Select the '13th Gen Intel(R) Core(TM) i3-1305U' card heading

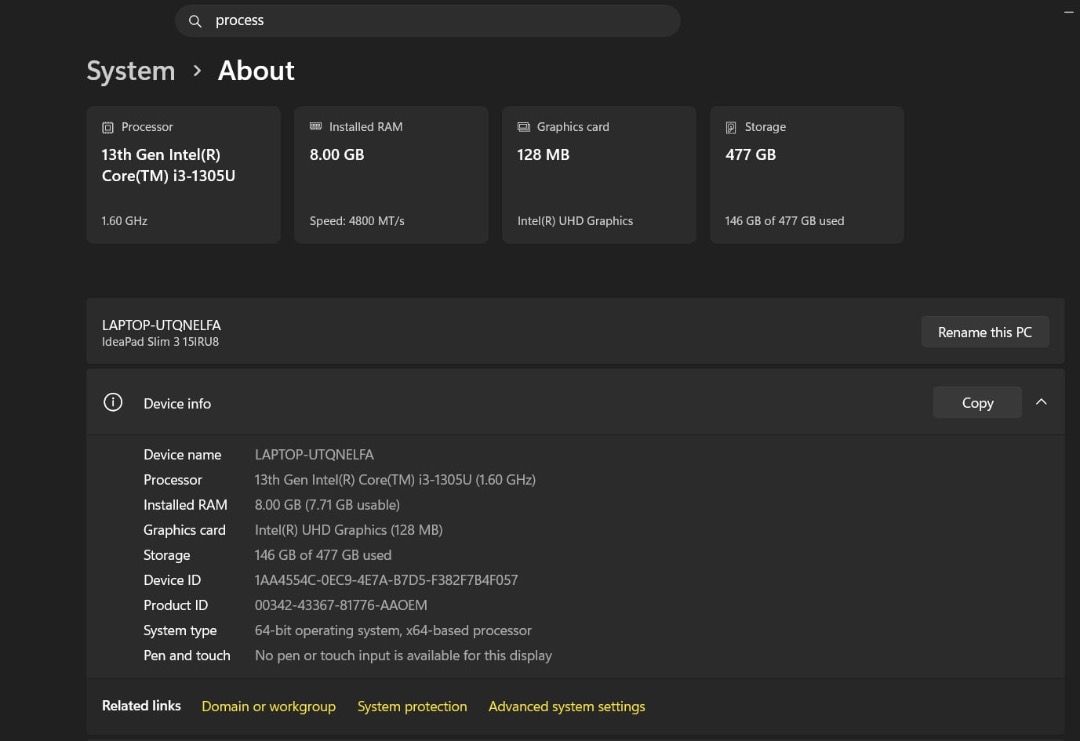169,165
